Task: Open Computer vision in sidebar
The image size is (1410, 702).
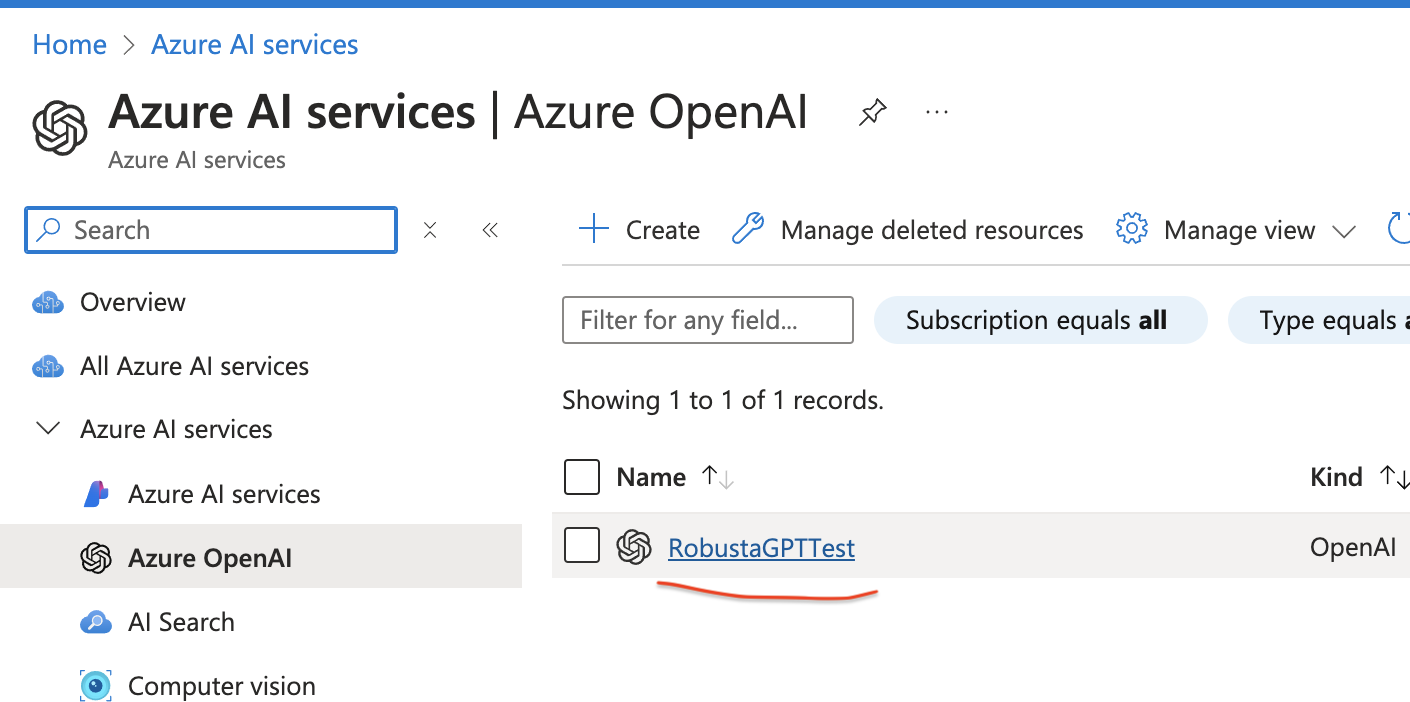Action: tap(221, 686)
